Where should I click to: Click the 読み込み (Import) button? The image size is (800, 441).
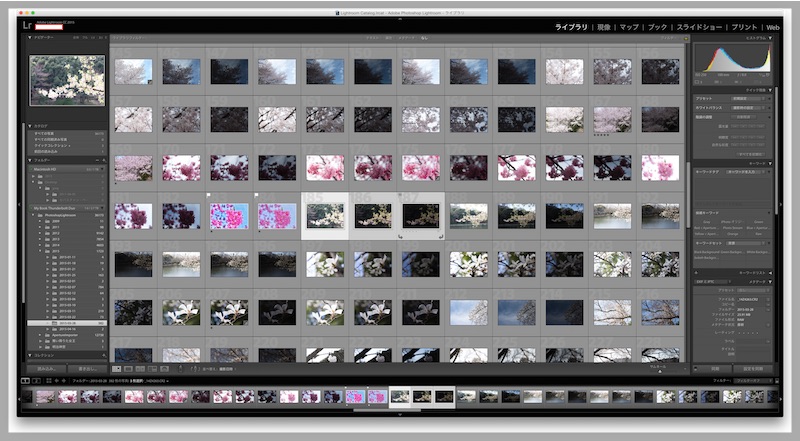tap(48, 369)
